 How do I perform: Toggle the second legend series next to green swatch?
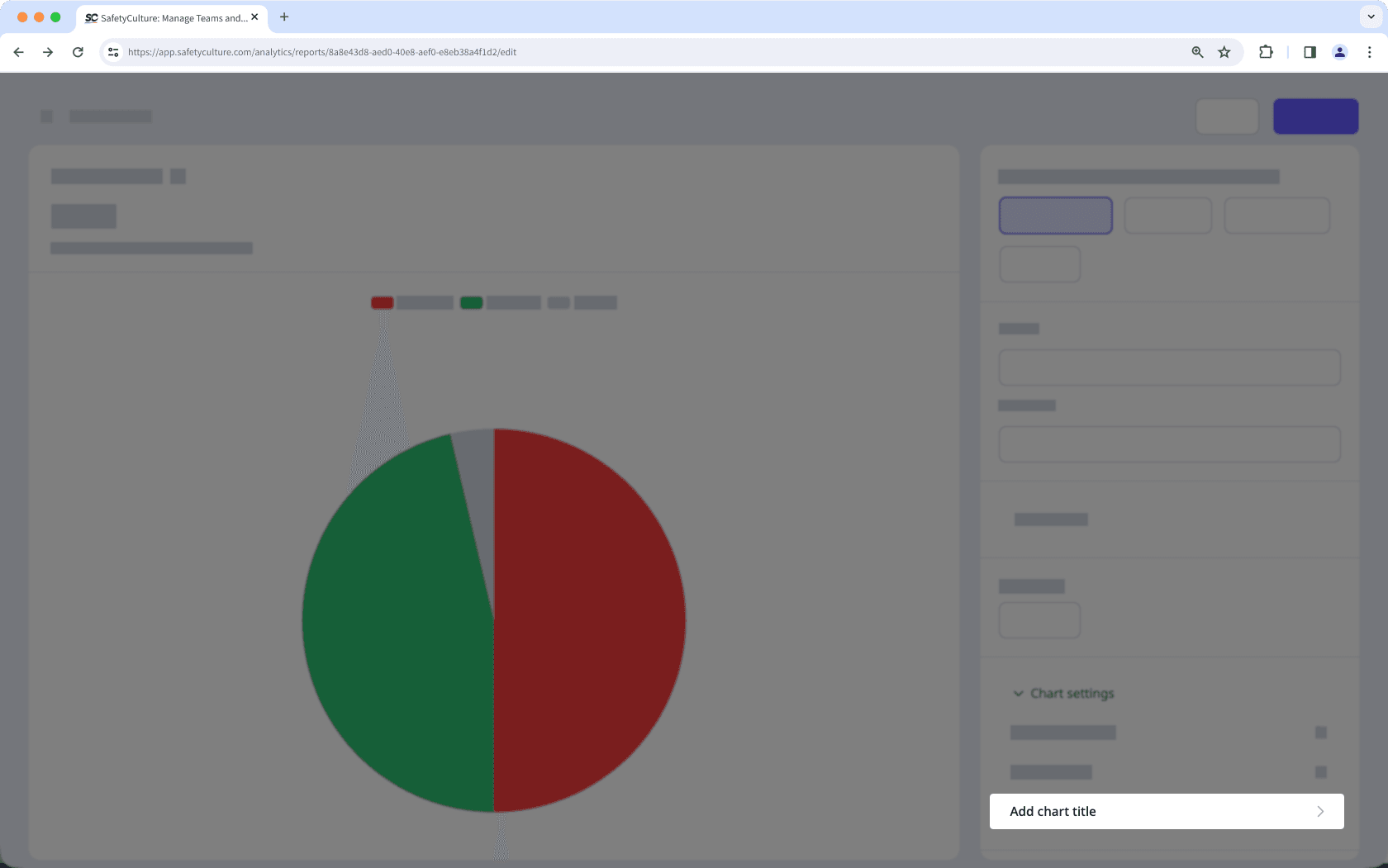(512, 302)
